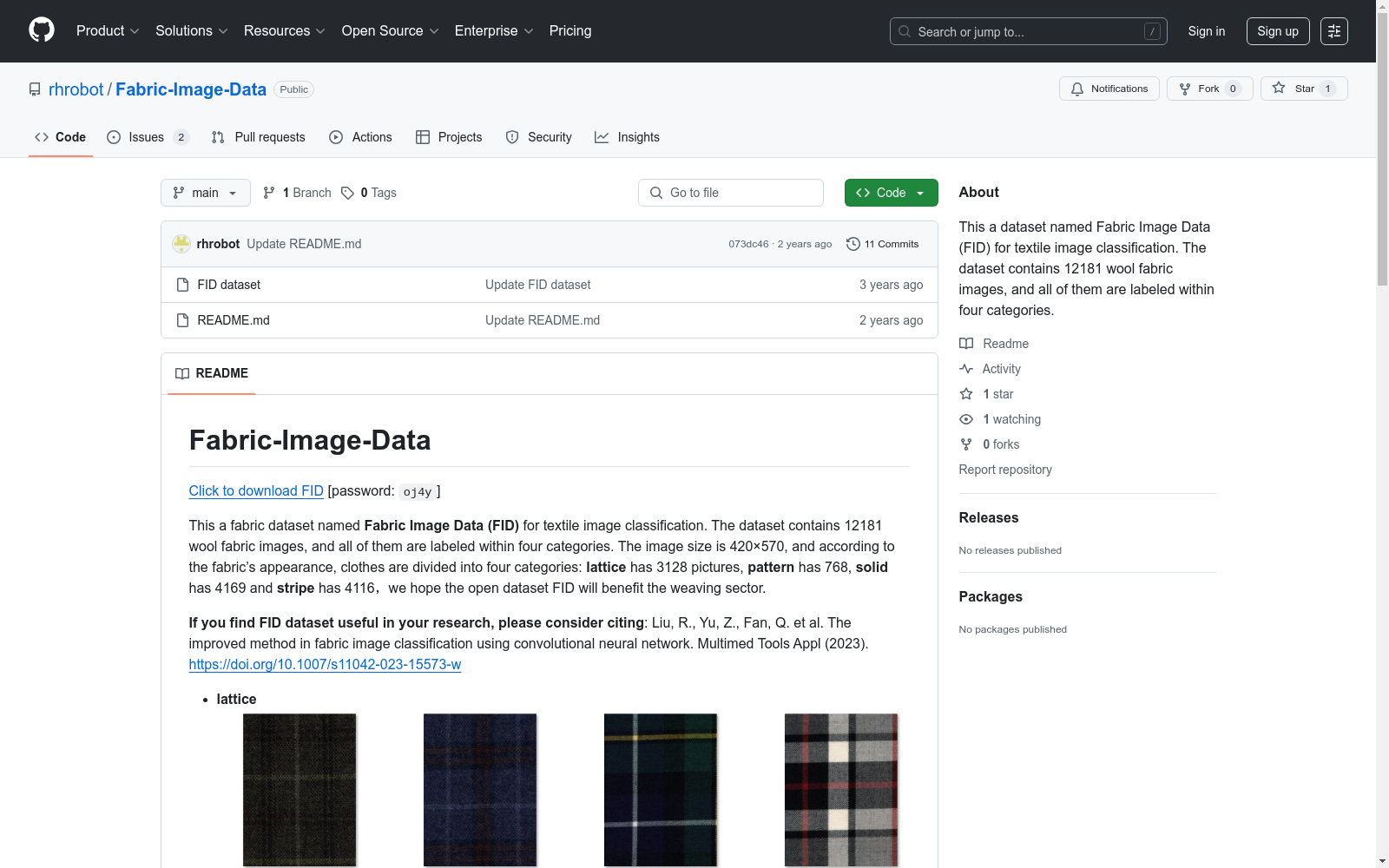
Task: Click the Go to file search field
Action: [x=731, y=193]
